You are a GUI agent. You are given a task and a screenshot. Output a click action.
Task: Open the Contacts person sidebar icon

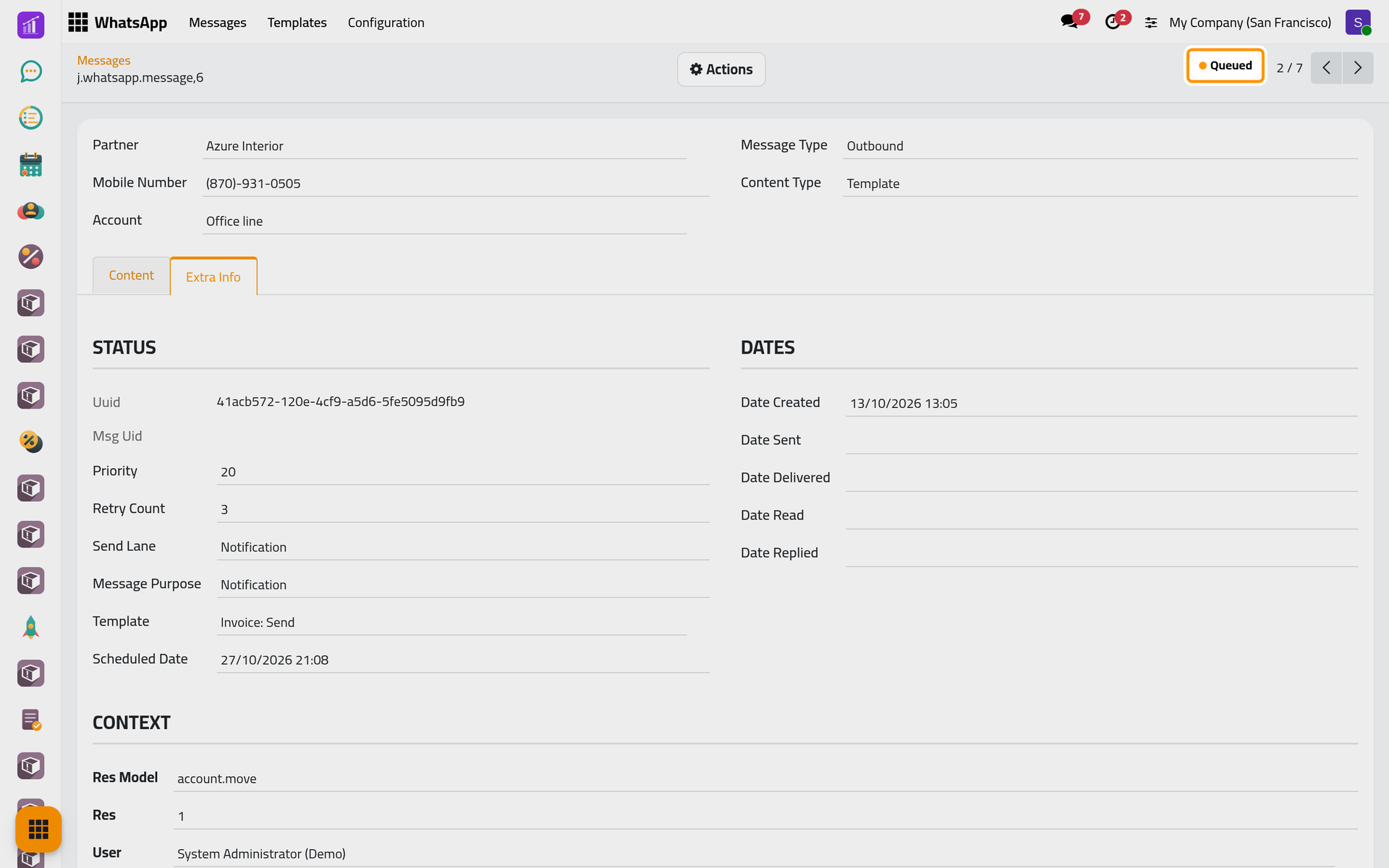point(30,210)
